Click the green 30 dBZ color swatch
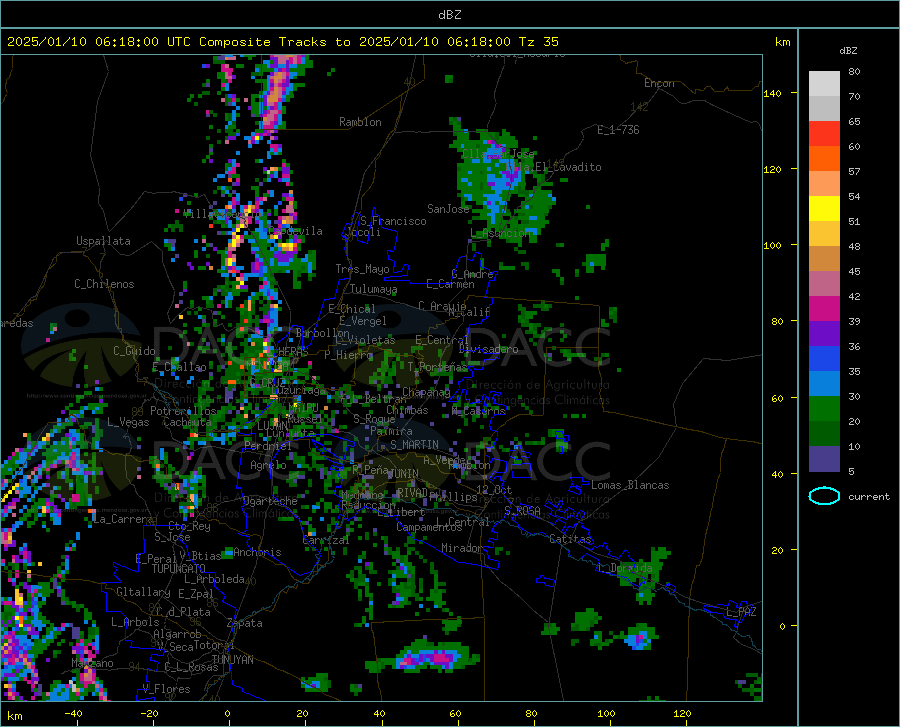 click(824, 409)
